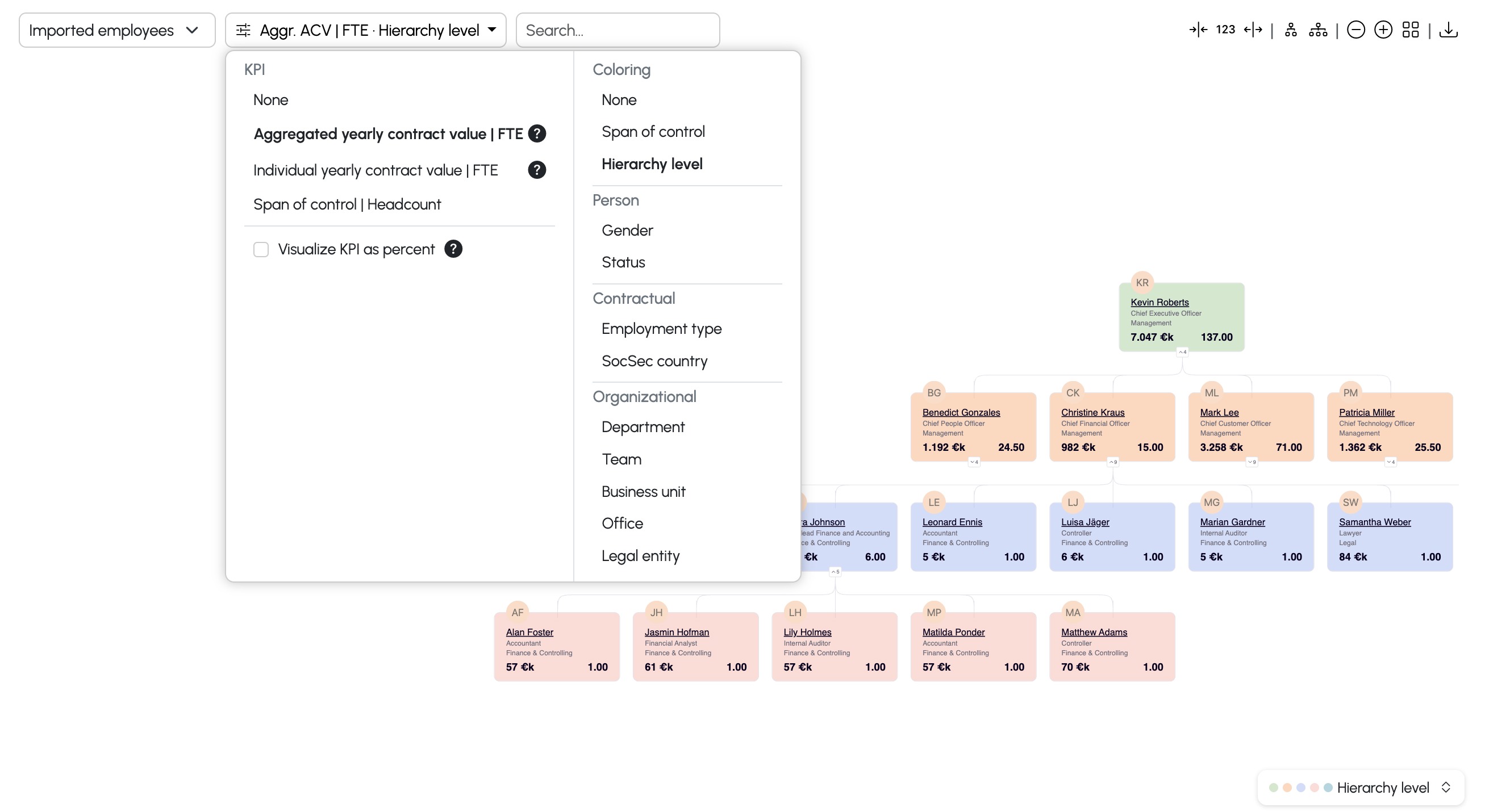Select Employment type coloring menu item
This screenshot has height=812, width=1485.
coord(661,328)
